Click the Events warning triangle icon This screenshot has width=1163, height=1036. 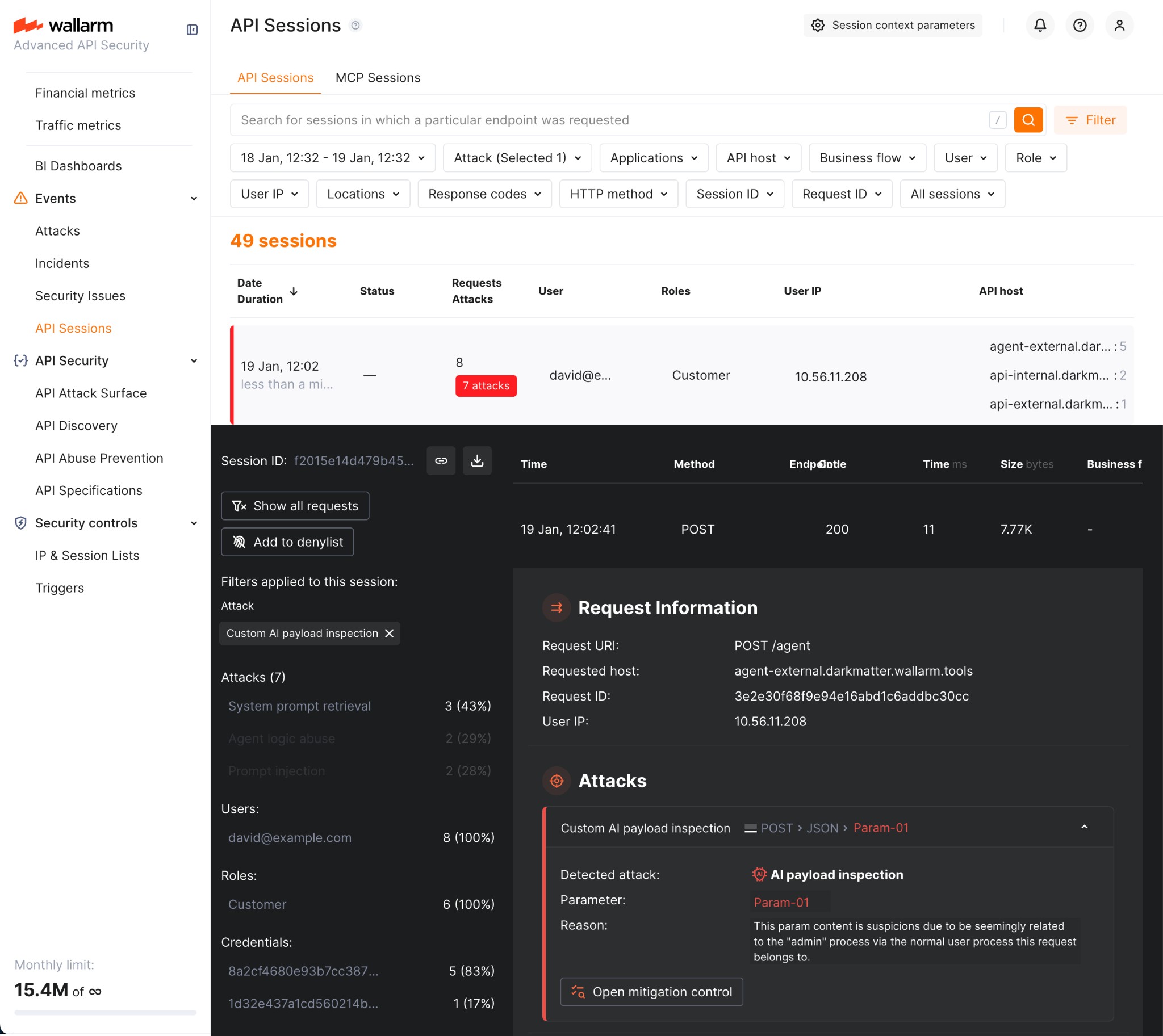tap(20, 198)
